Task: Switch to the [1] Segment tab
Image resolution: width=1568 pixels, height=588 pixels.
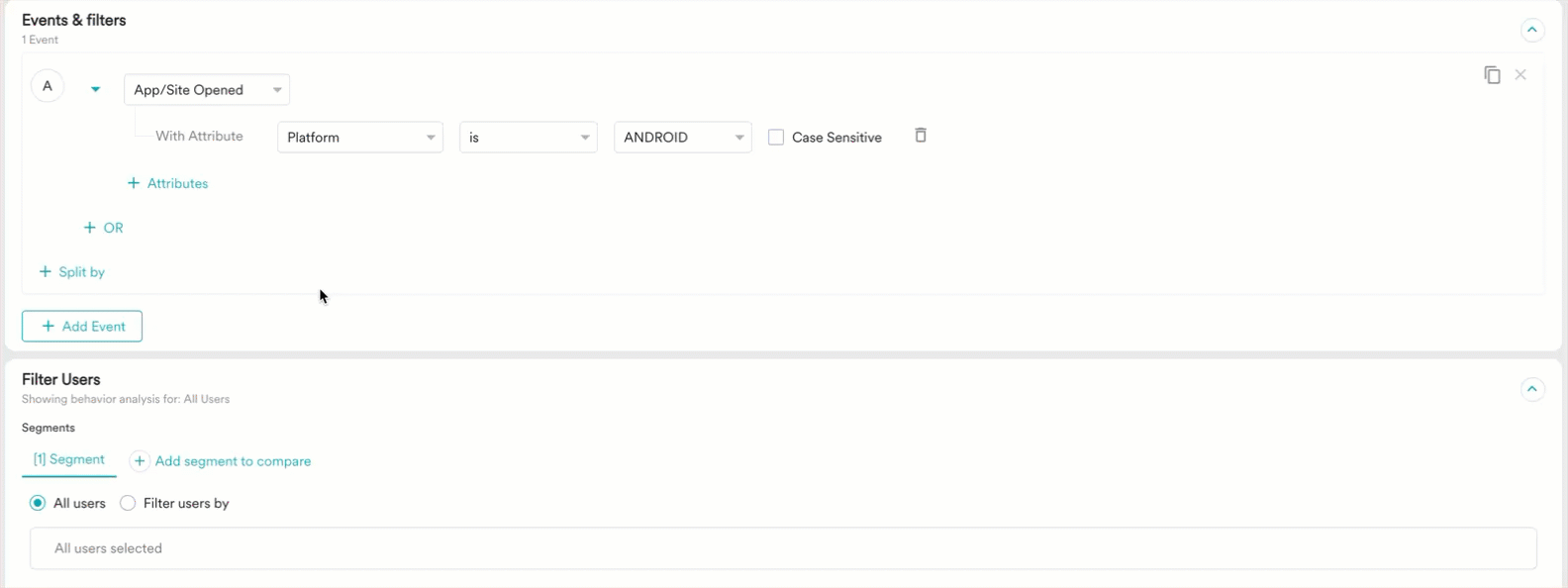Action: 68,459
